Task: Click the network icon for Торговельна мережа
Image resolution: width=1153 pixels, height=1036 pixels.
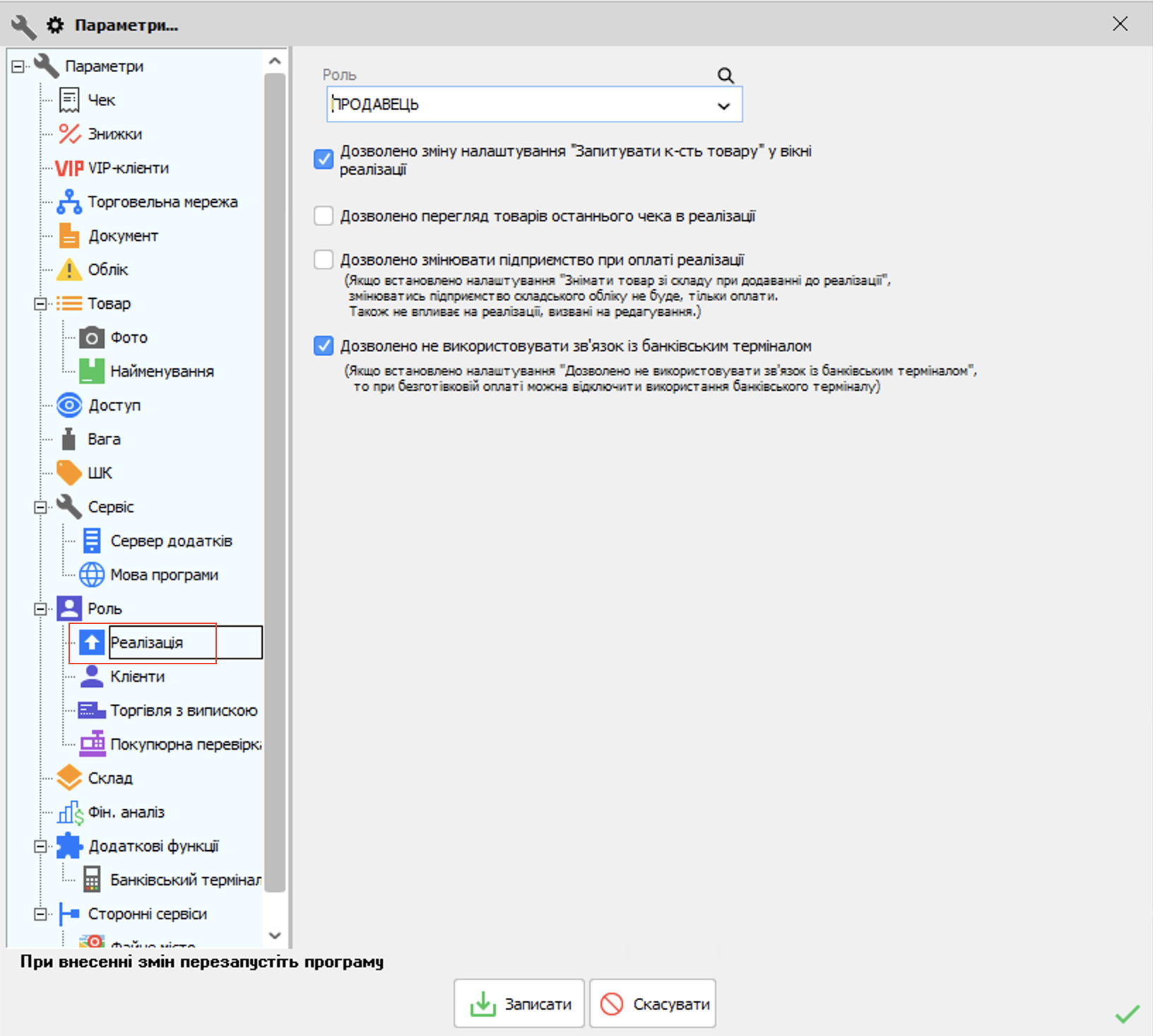Action: point(69,202)
